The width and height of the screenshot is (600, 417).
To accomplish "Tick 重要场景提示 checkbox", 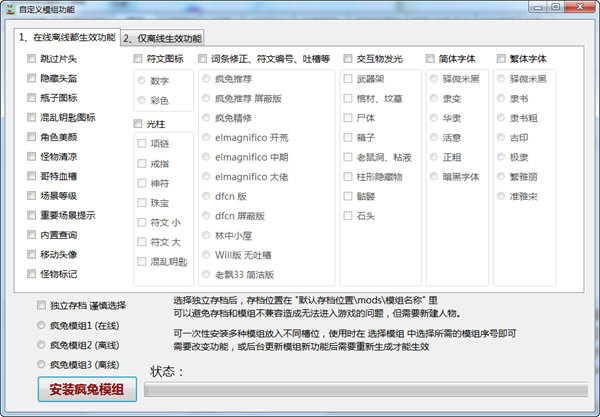I will 31,215.
